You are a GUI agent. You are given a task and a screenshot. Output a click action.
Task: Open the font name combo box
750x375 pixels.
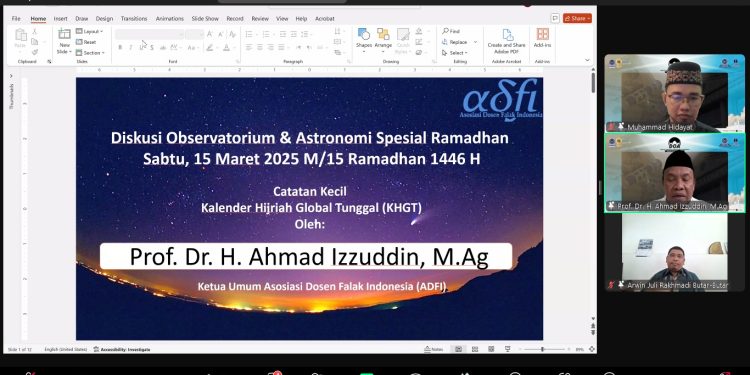pyautogui.click(x=149, y=34)
